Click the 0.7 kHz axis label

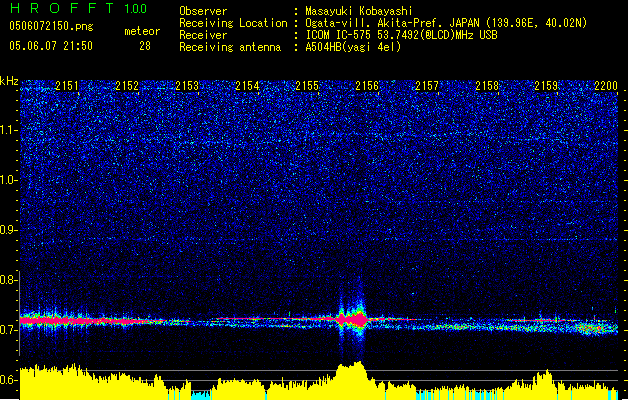click(x=9, y=330)
